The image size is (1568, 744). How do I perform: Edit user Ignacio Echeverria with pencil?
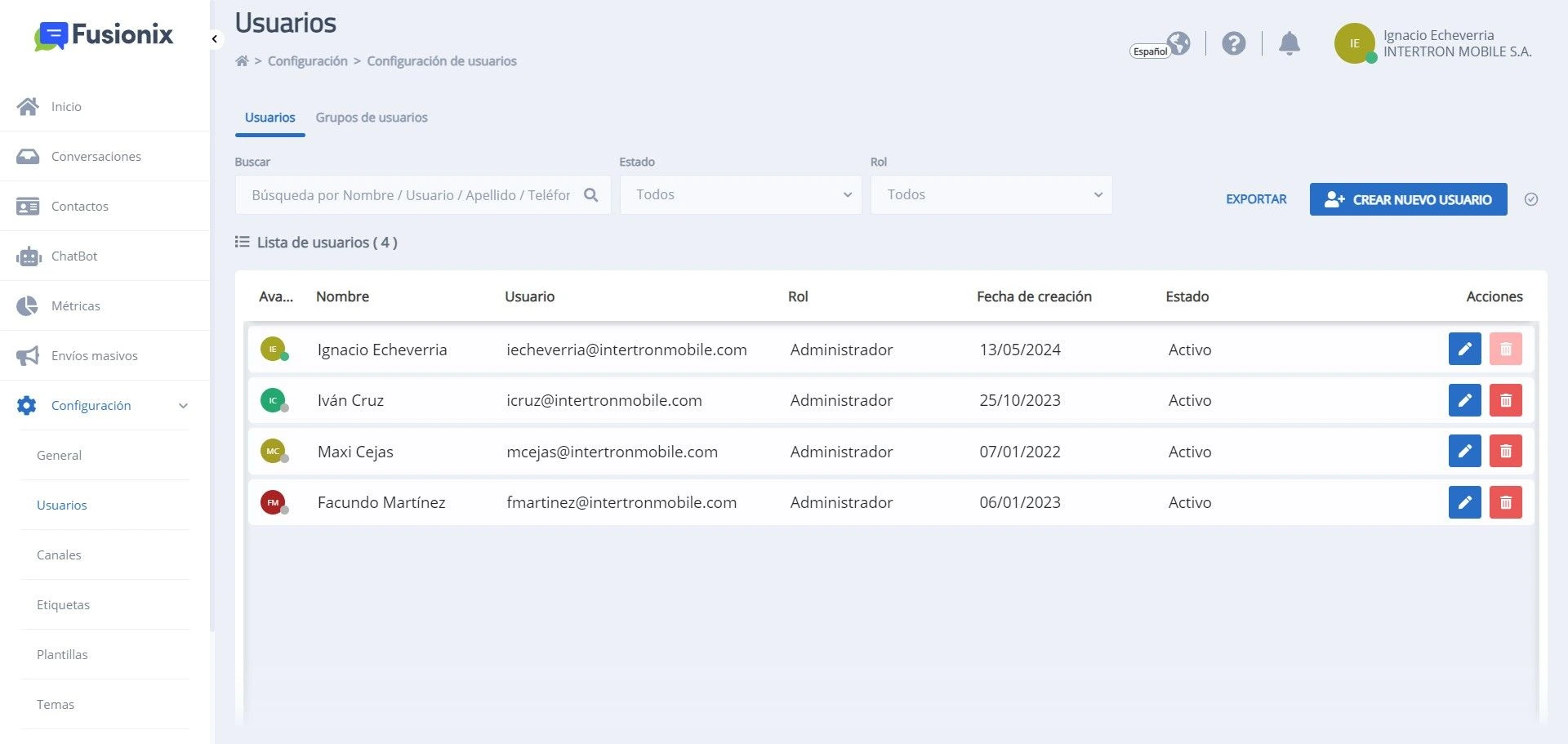(1464, 350)
